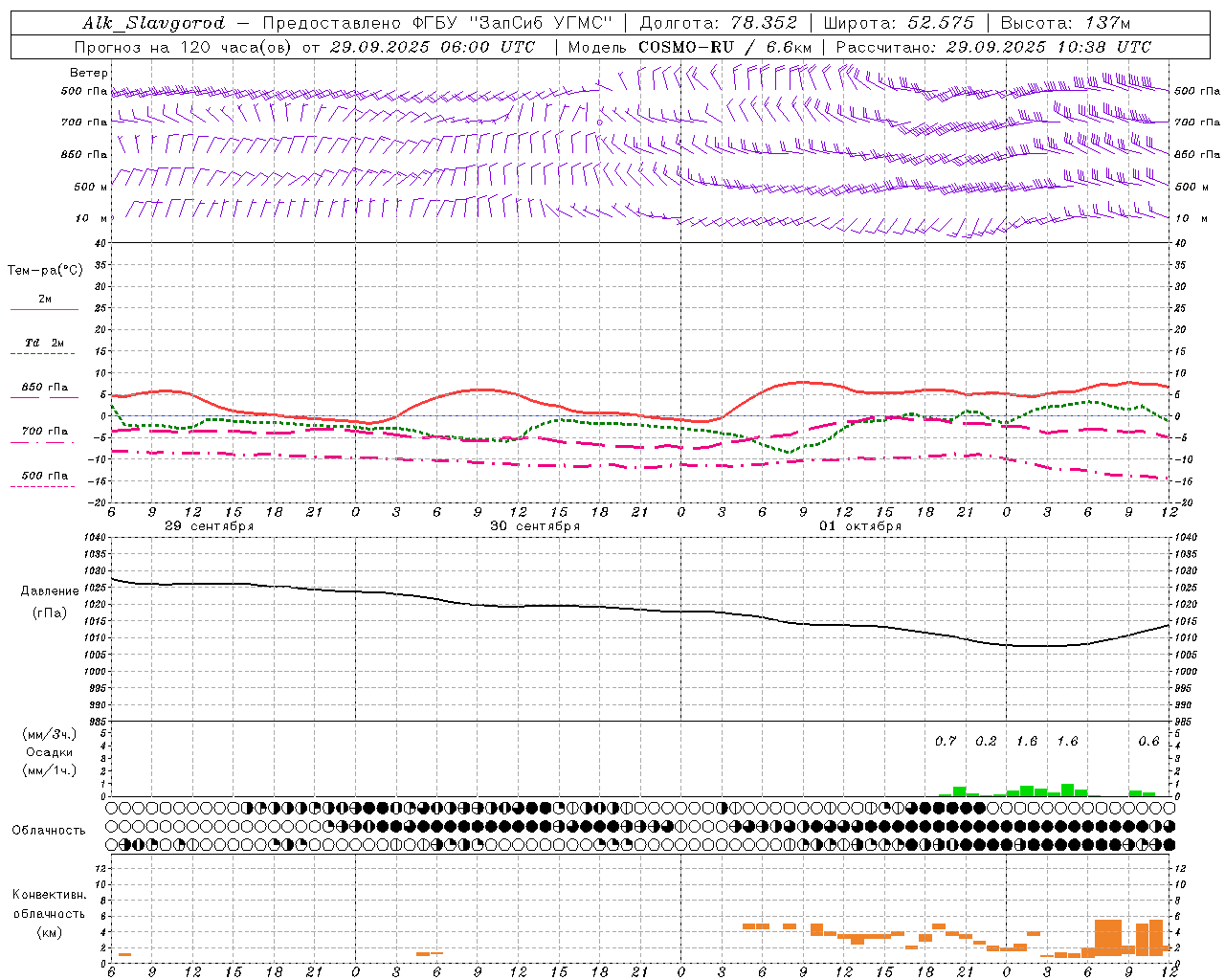Click the 'Осадки' precipitation label
This screenshot has height=980, width=1225.
(50, 752)
